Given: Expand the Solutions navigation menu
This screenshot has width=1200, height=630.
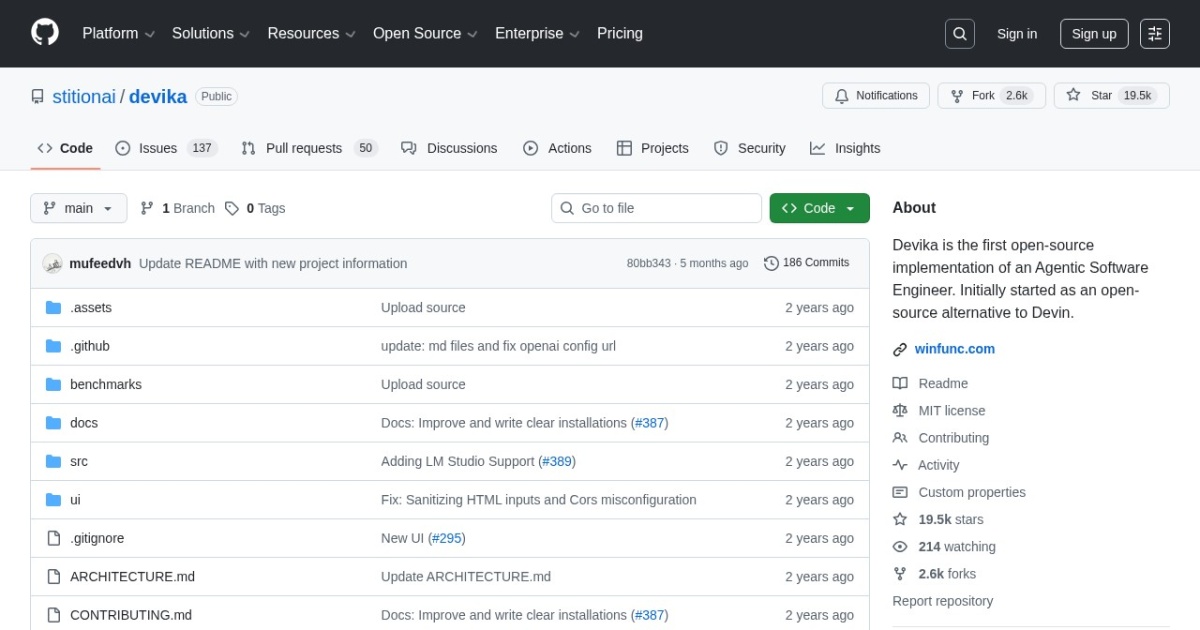Looking at the screenshot, I should [210, 34].
